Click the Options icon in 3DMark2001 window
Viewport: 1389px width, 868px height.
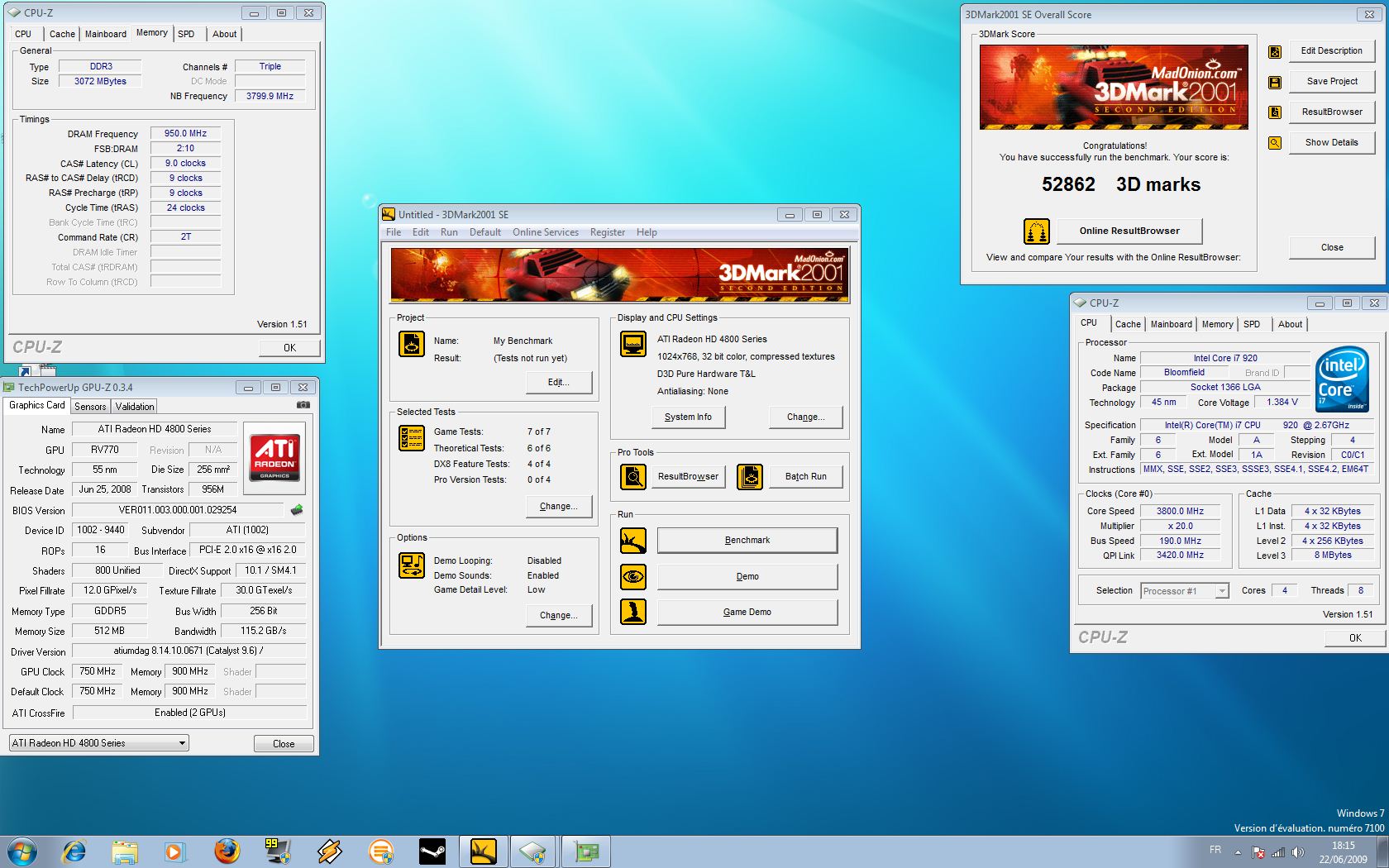coord(412,565)
